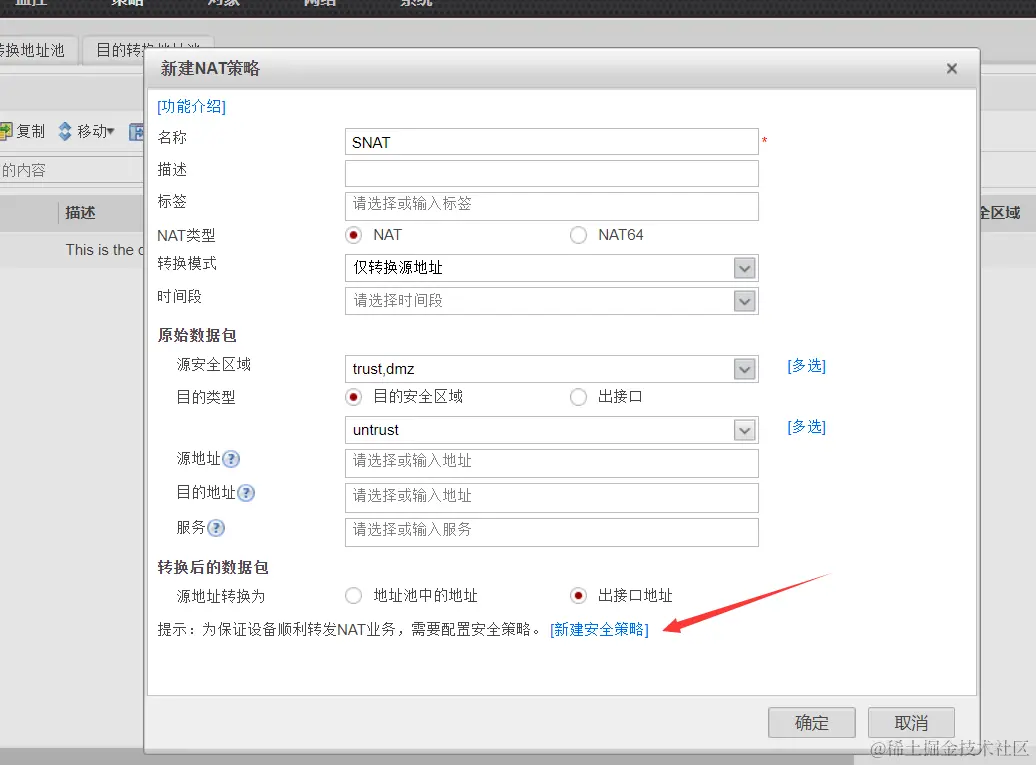The image size is (1036, 765).
Task: Close the new NAT policy dialog
Action: 951,69
